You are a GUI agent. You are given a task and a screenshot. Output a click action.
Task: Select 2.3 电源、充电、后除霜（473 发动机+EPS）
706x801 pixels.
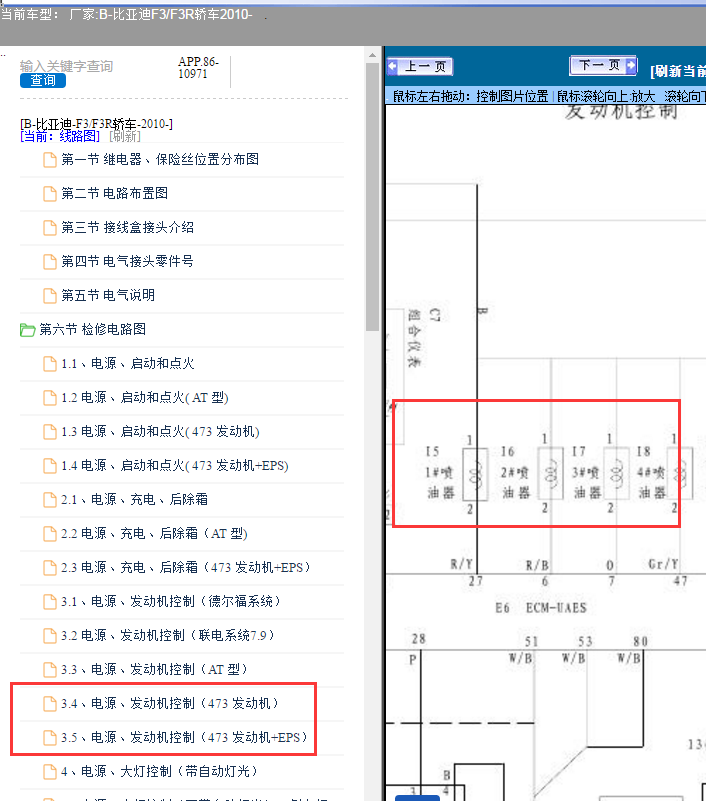click(185, 568)
